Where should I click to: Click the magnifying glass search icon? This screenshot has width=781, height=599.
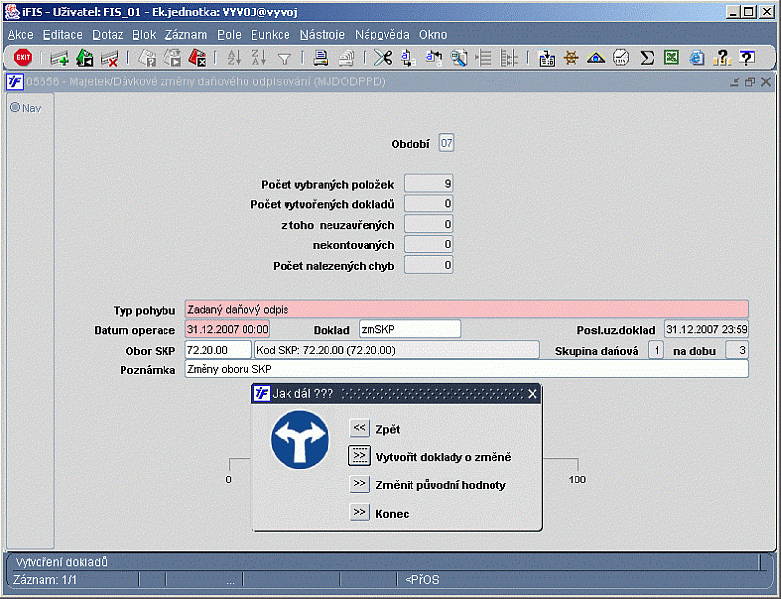click(x=459, y=58)
